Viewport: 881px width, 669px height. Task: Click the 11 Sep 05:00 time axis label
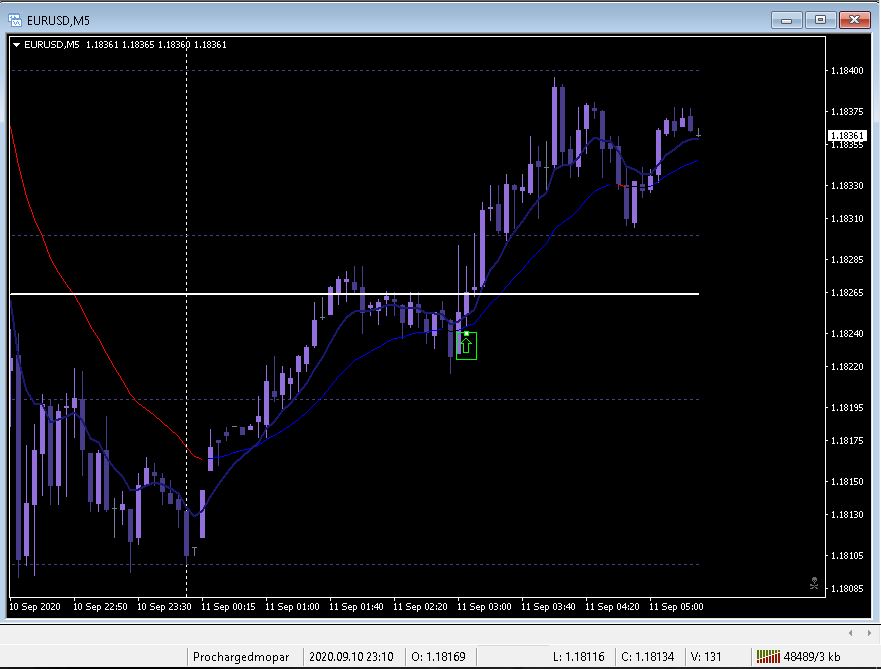[676, 607]
